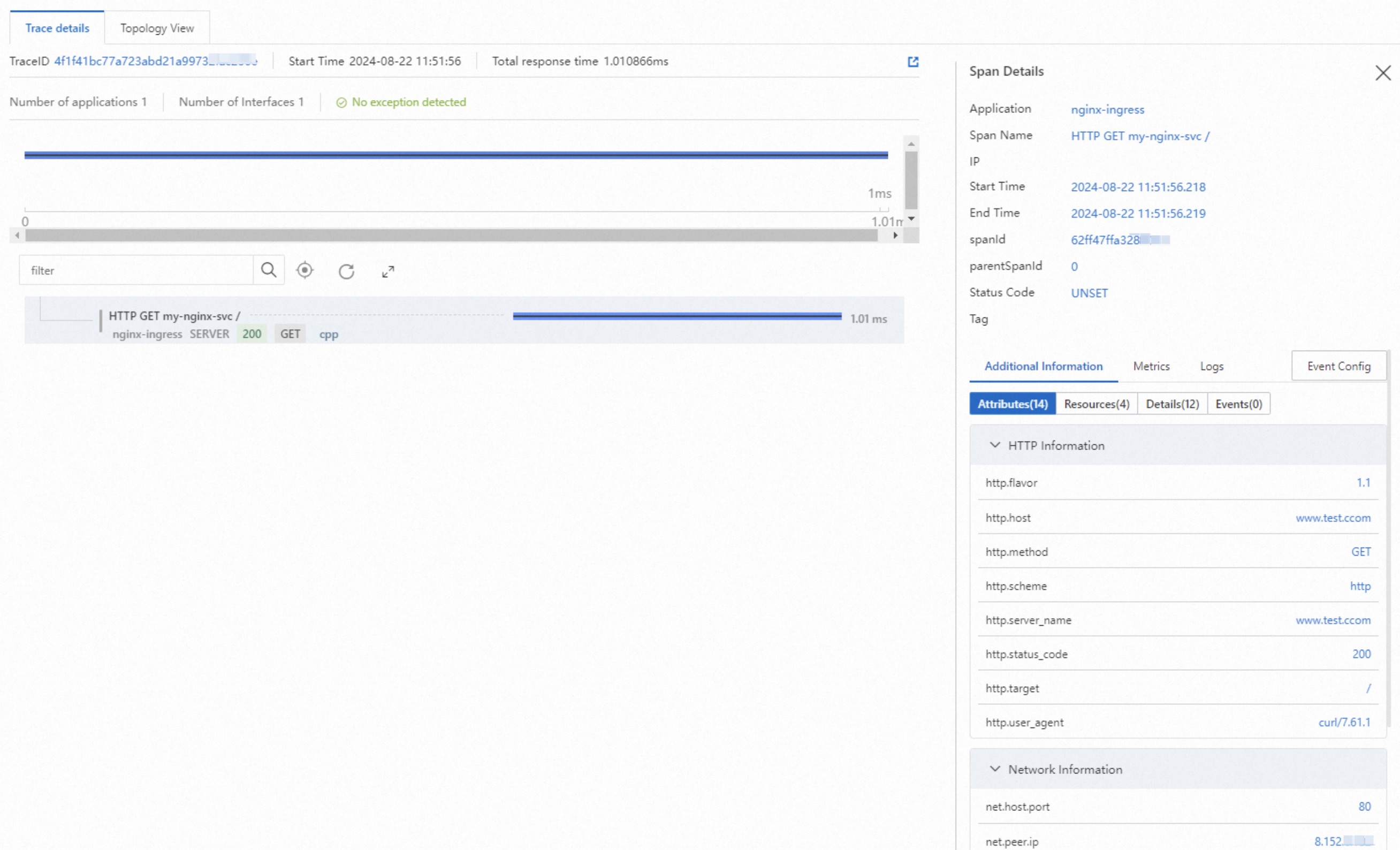1400x850 pixels.
Task: Click the nginx-ingress application link
Action: click(1107, 110)
